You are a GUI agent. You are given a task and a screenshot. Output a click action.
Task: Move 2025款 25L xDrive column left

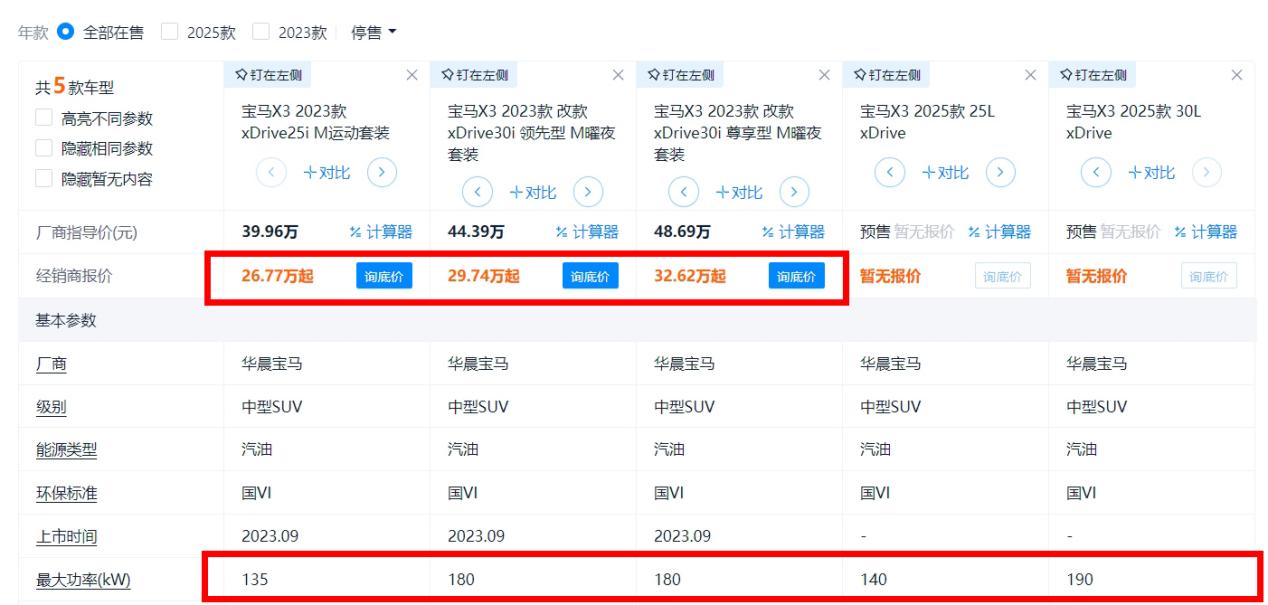(889, 170)
